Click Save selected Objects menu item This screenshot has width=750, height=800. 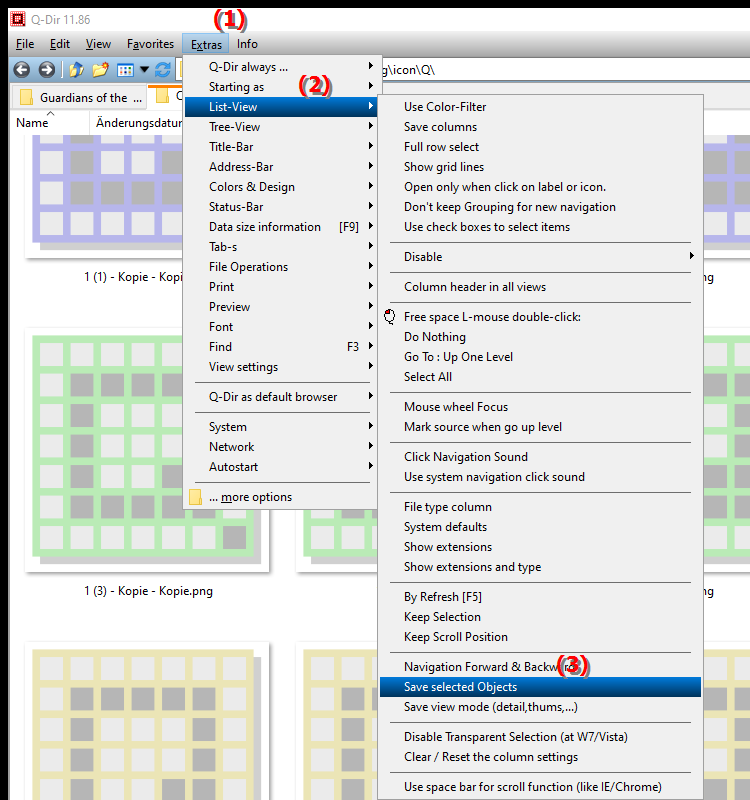click(540, 687)
